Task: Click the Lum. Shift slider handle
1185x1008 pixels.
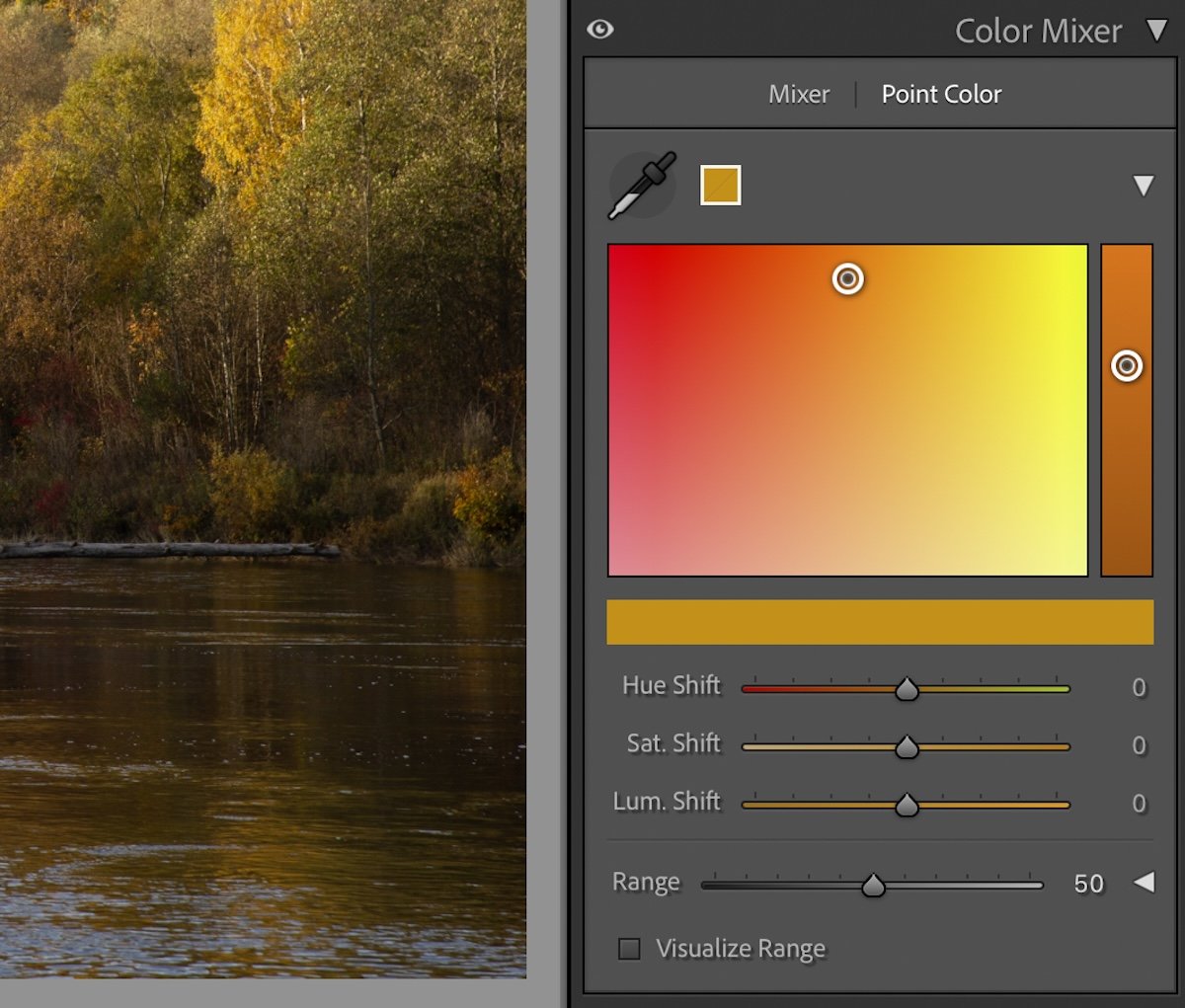Action: 907,805
